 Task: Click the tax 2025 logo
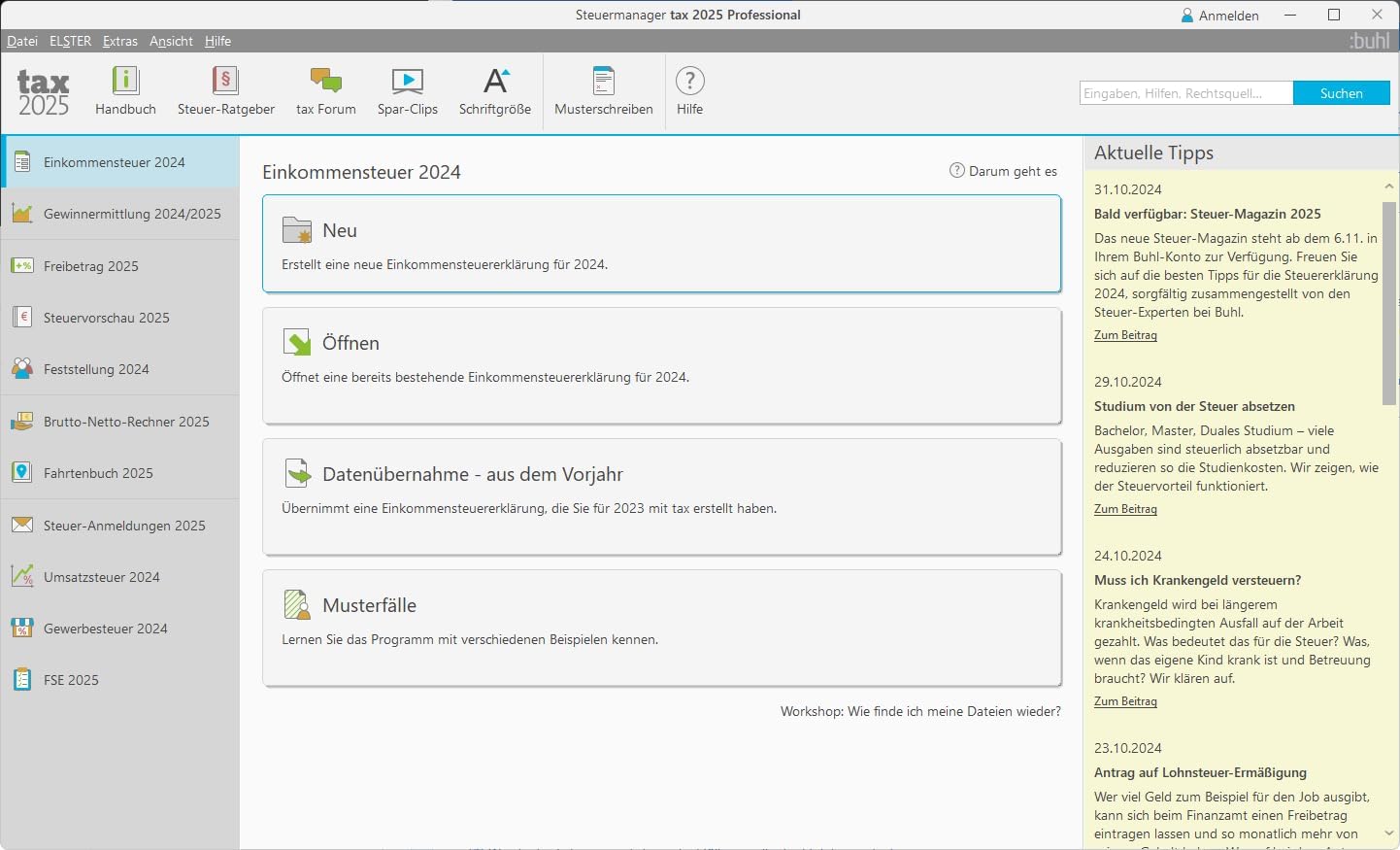pyautogui.click(x=44, y=93)
